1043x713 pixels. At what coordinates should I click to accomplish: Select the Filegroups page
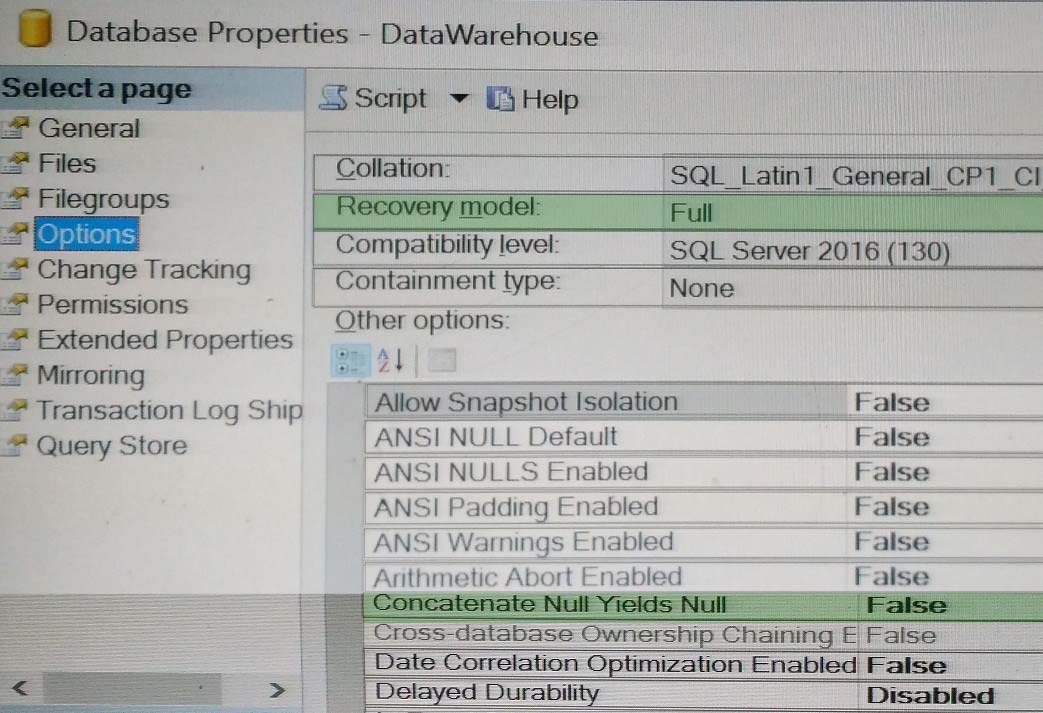[x=104, y=199]
